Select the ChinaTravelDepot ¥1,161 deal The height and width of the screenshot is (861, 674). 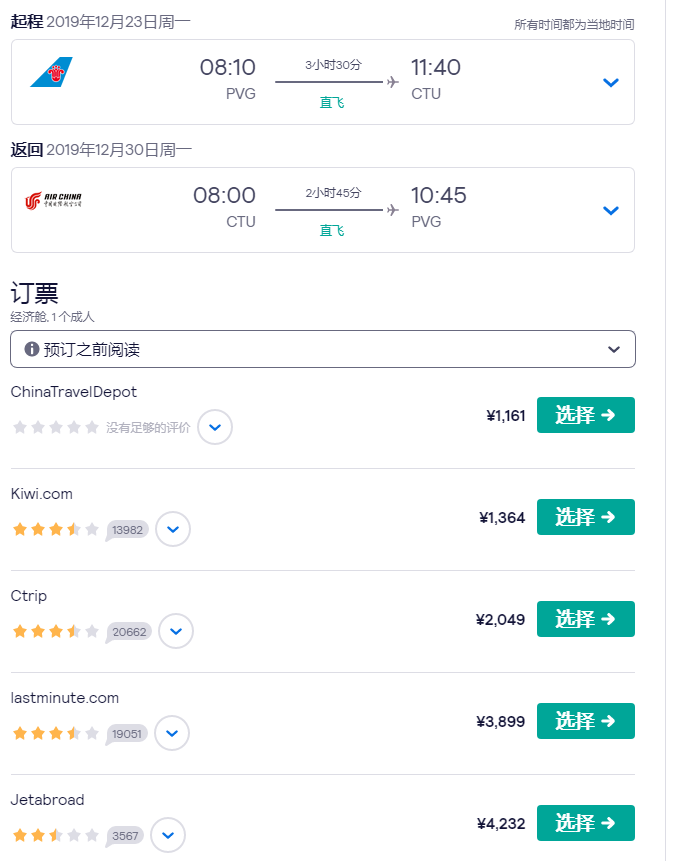(x=585, y=415)
